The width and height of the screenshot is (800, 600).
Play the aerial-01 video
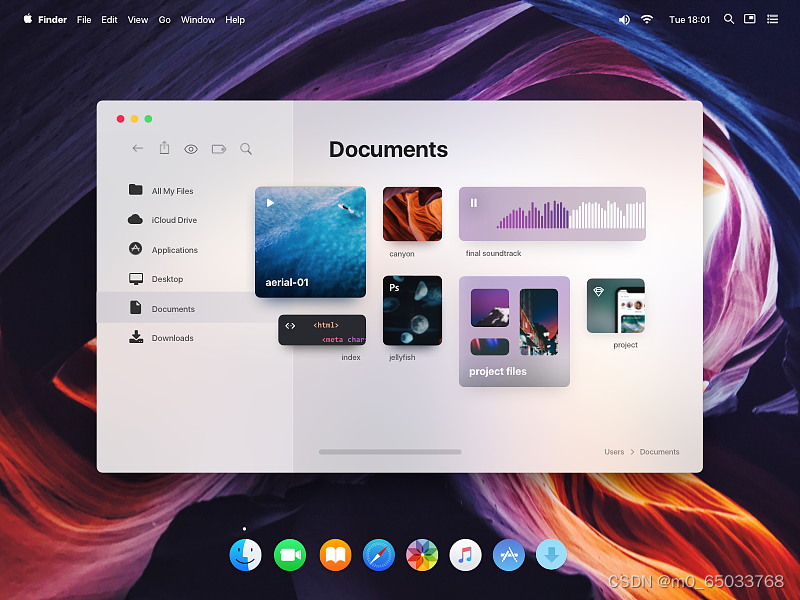tap(270, 203)
